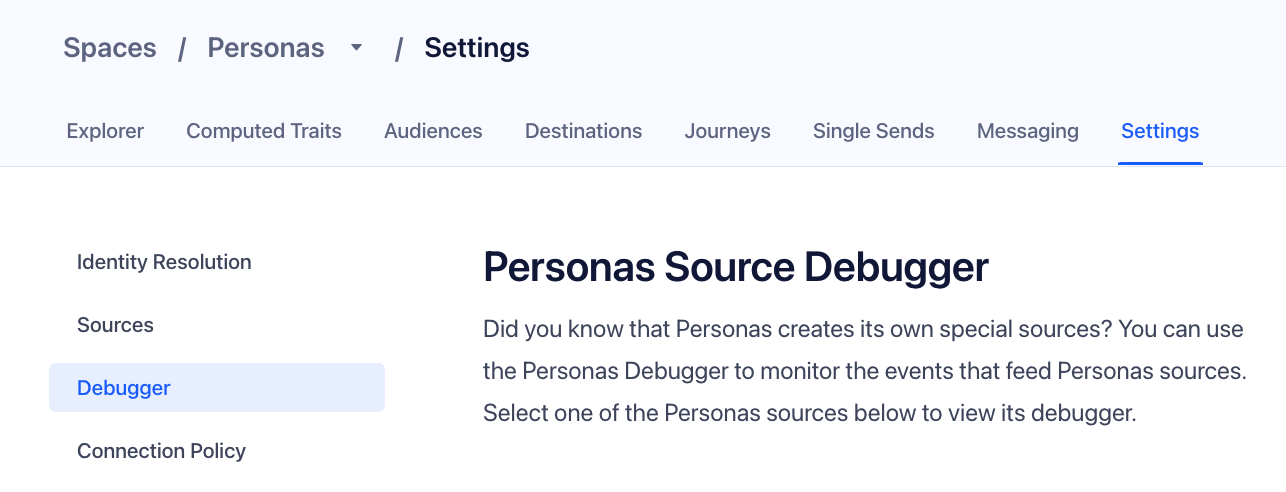Go to the Journeys tab

(727, 131)
